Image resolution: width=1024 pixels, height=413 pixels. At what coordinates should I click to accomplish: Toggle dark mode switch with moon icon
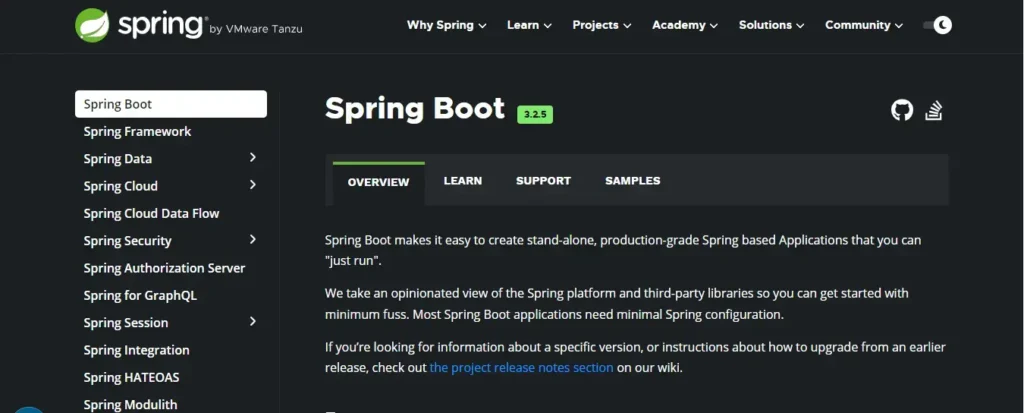[937, 25]
